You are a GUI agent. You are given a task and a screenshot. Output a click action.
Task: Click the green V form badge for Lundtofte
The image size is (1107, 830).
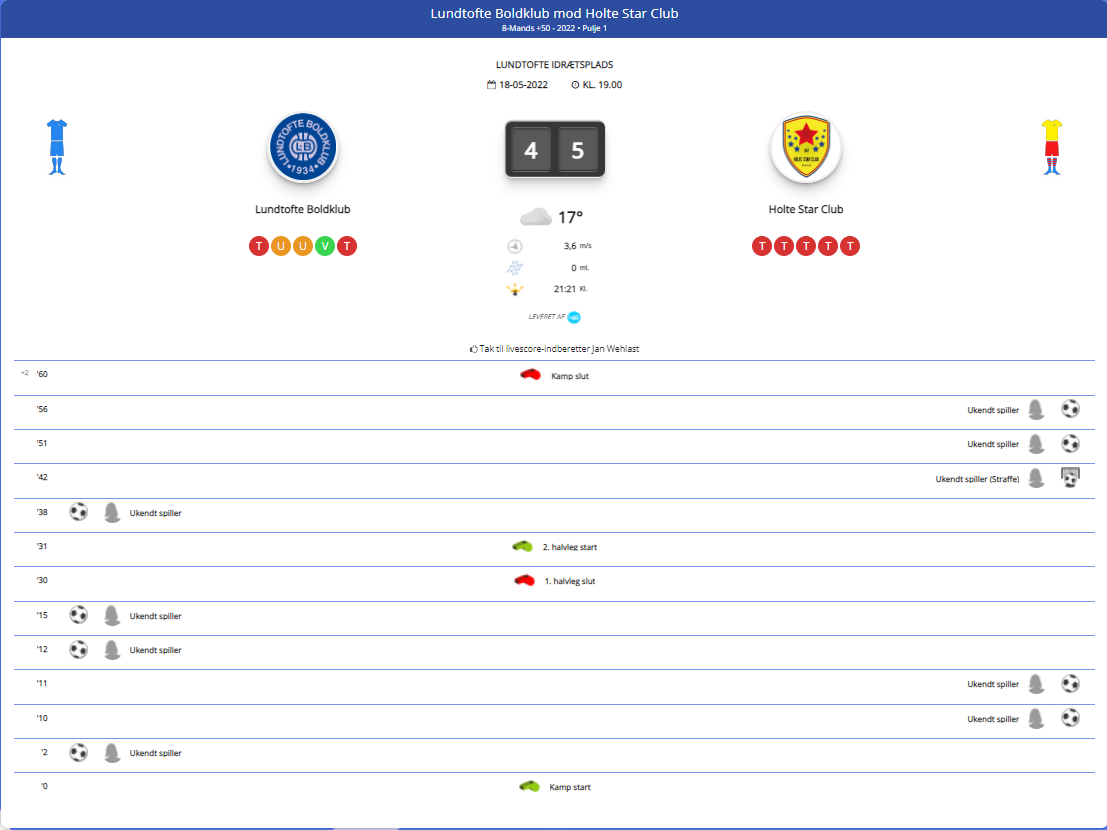click(325, 246)
